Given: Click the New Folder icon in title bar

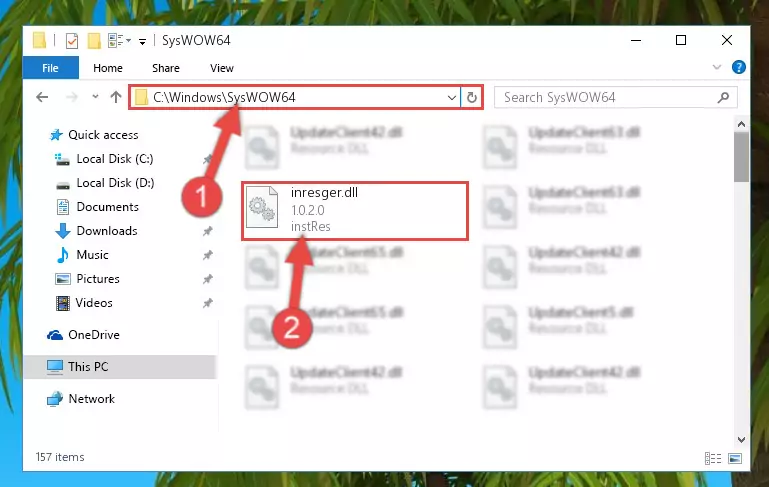Looking at the screenshot, I should click(x=94, y=41).
